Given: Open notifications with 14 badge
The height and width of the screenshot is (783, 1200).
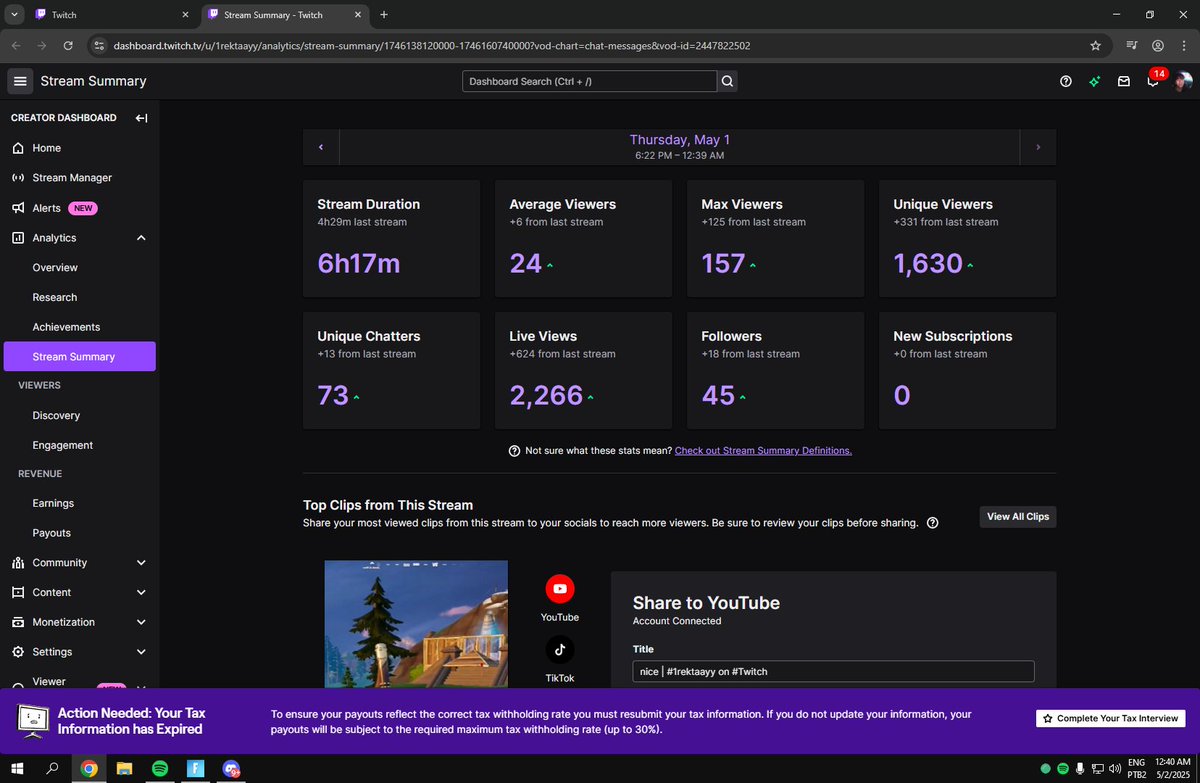Looking at the screenshot, I should point(1153,79).
